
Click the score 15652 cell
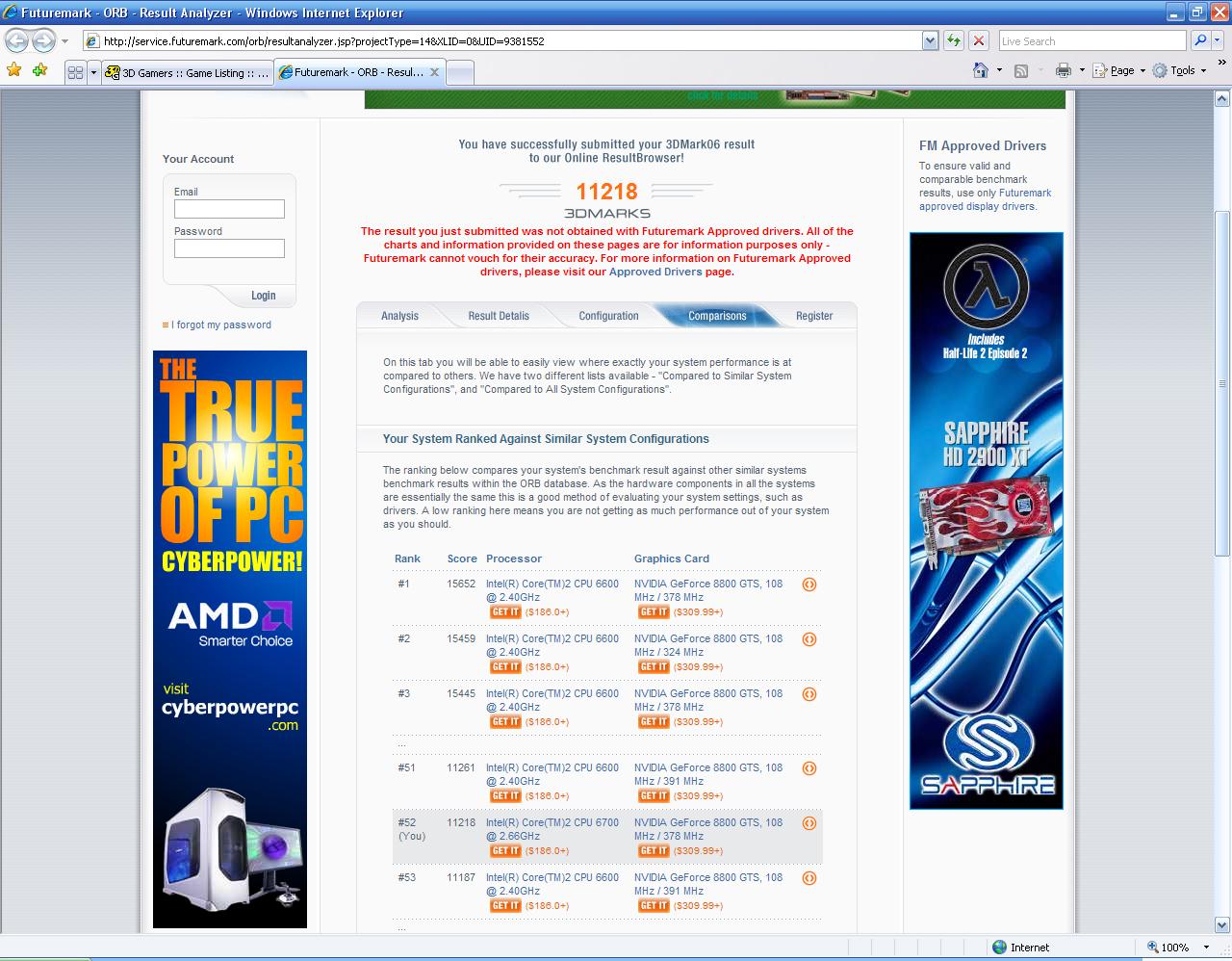coord(461,584)
